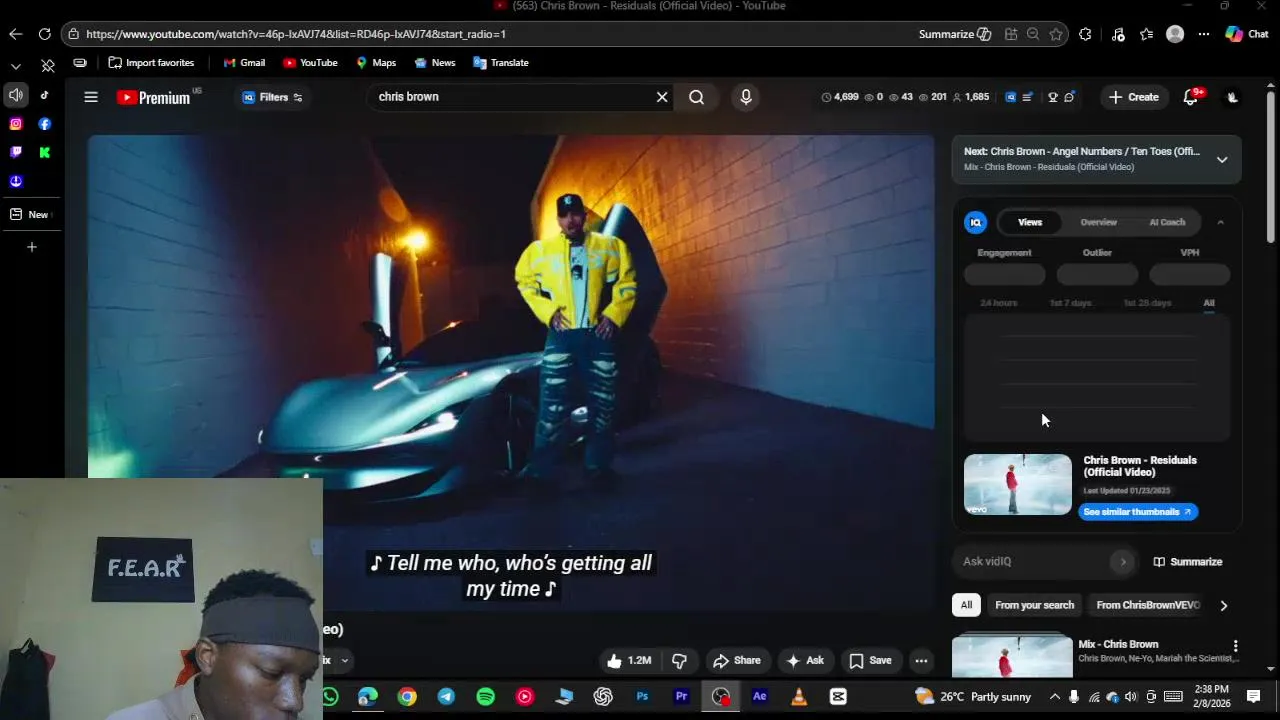Image resolution: width=1280 pixels, height=720 pixels.
Task: Open the Gmail bookmark
Action: (244, 63)
